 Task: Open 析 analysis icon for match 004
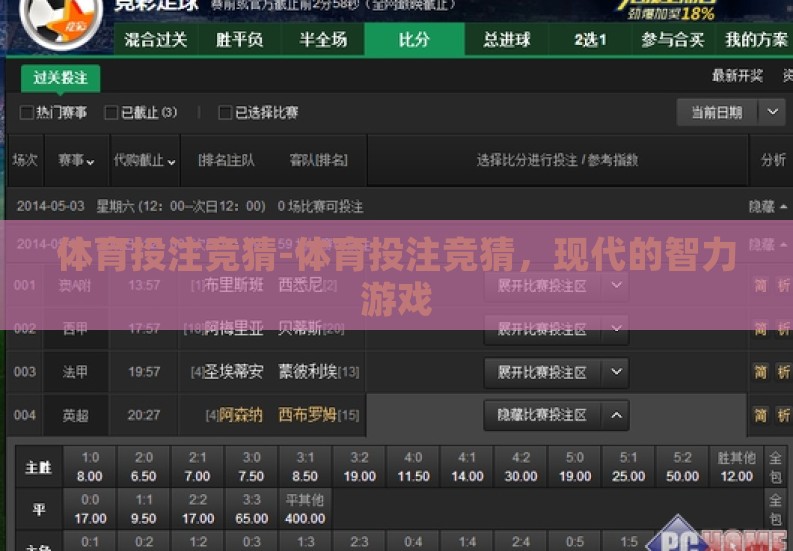(783, 415)
